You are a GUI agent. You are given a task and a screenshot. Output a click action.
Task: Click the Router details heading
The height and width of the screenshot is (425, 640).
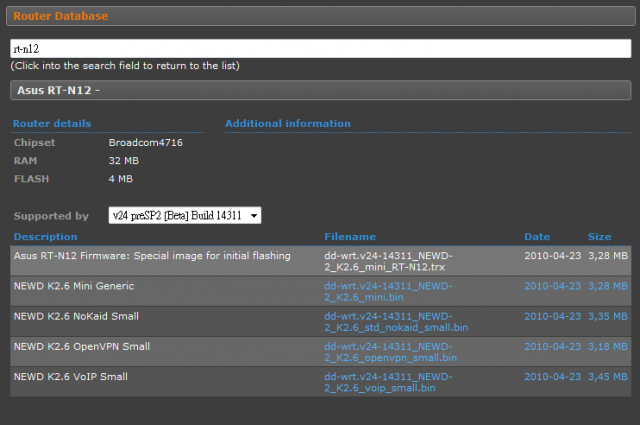click(52, 123)
